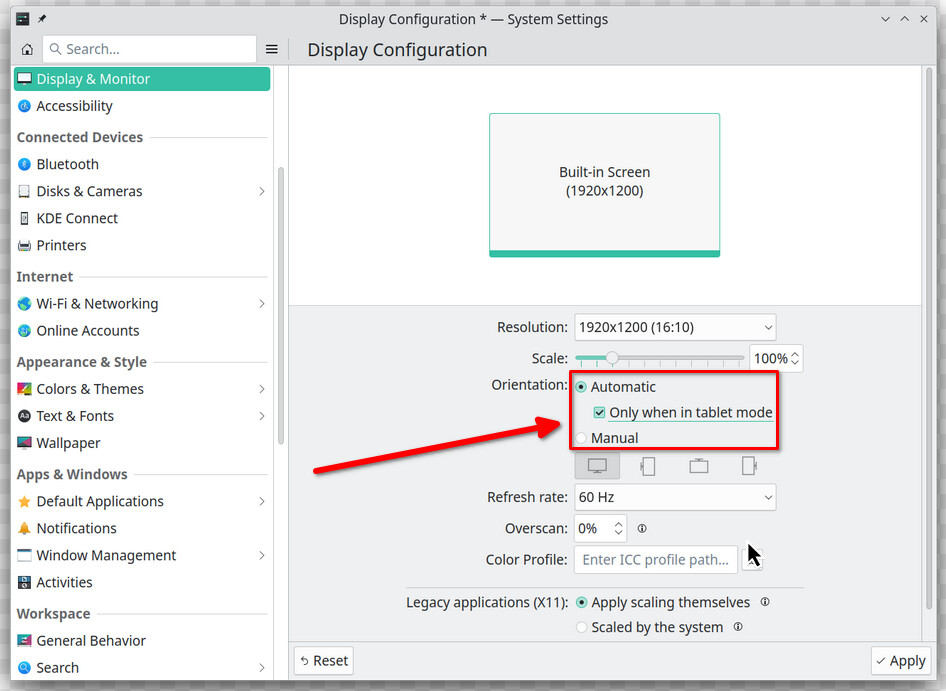The image size is (946, 691).
Task: Click the Wi-Fi & Networking globe icon
Action: 24,304
